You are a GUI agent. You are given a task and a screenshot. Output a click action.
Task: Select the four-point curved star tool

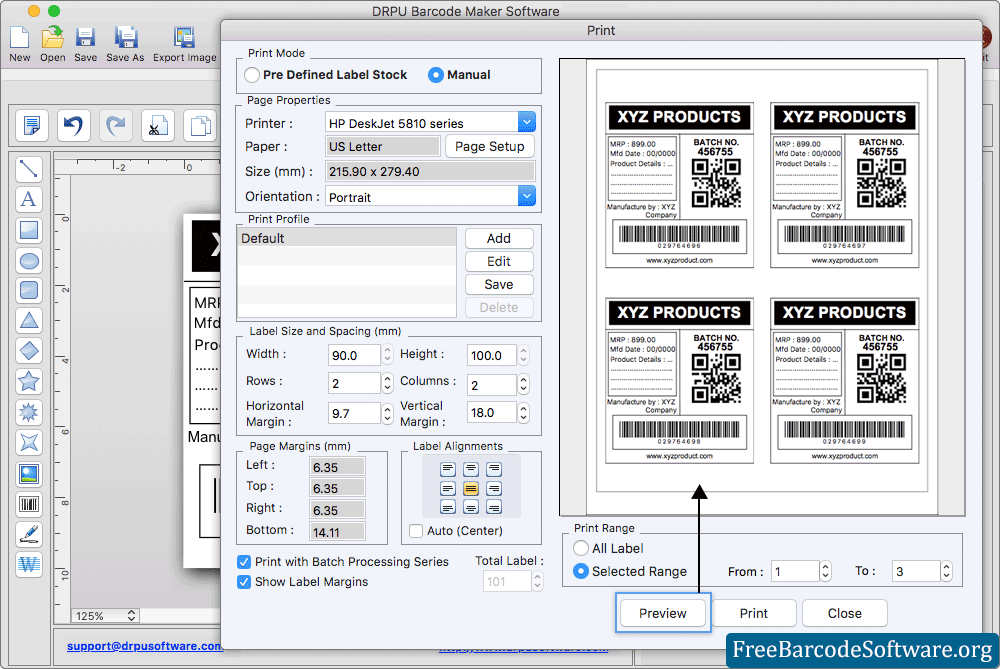pyautogui.click(x=29, y=442)
